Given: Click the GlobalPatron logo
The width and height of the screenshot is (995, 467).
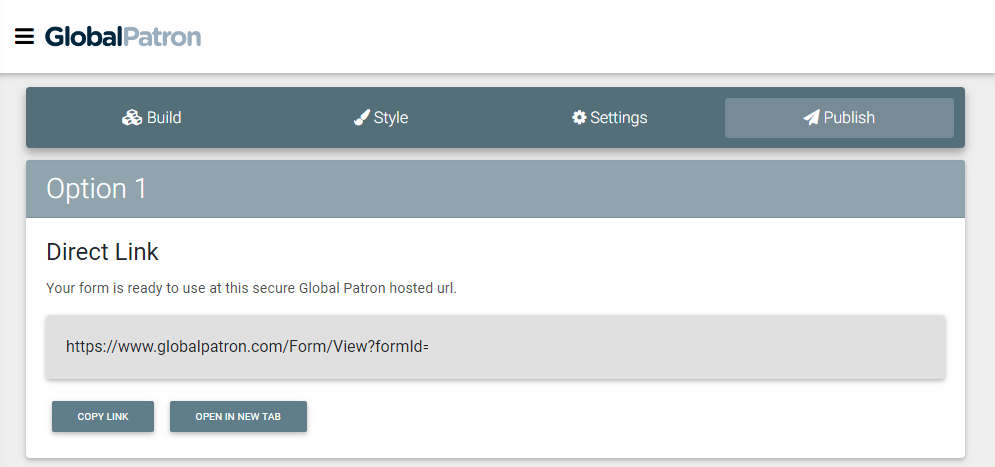Looking at the screenshot, I should (123, 37).
